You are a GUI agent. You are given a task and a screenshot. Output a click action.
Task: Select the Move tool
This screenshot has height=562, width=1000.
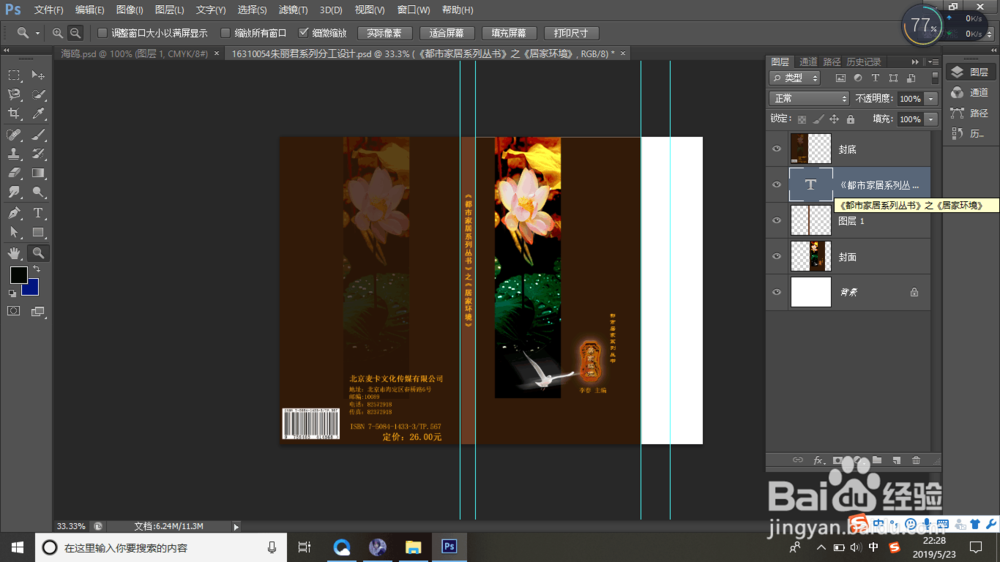38,75
